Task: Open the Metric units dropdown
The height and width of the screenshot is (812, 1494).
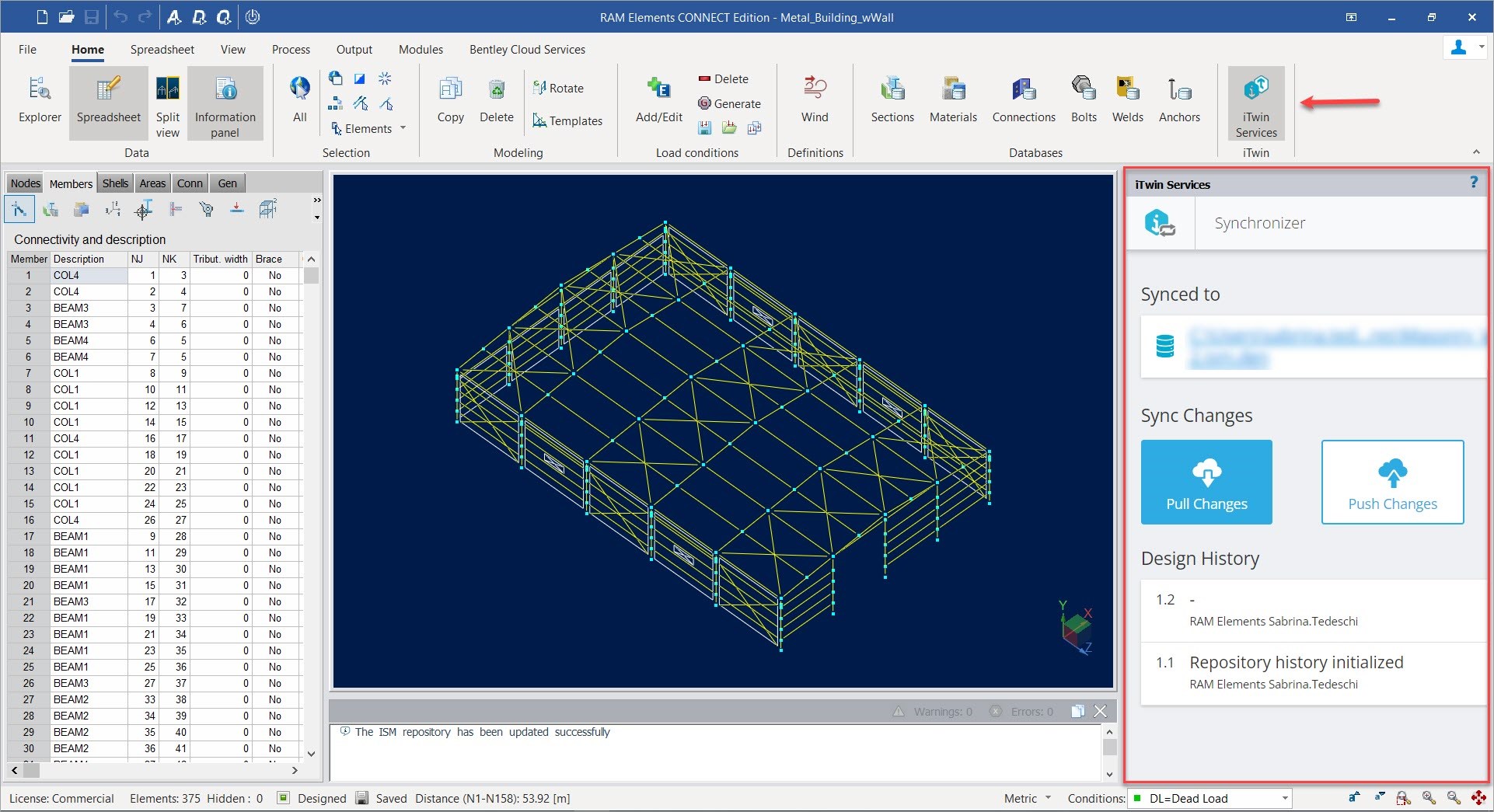Action: (1028, 798)
